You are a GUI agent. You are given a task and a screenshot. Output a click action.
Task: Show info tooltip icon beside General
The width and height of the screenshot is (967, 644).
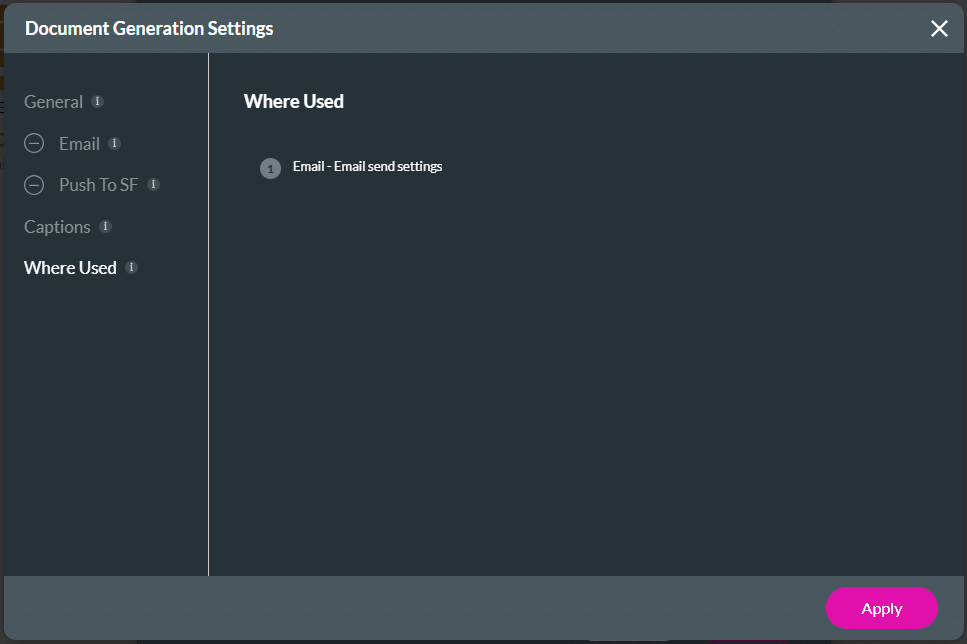pos(97,101)
